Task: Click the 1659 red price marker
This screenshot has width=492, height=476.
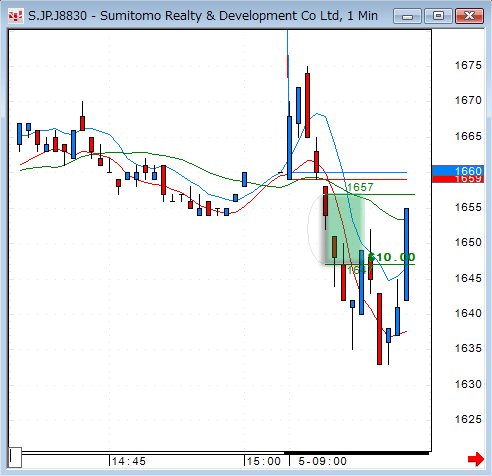Action: 458,179
